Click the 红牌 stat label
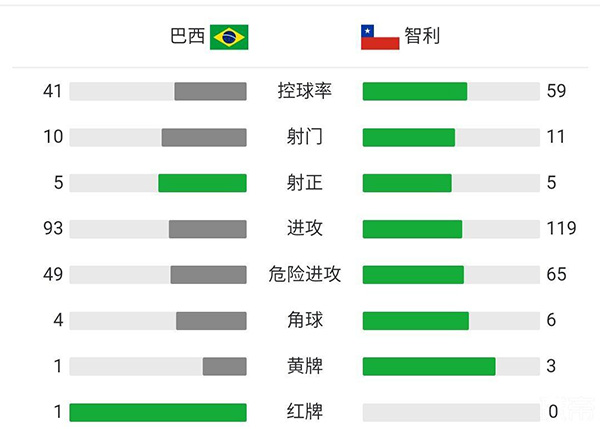This screenshot has height=429, width=600. (x=304, y=412)
